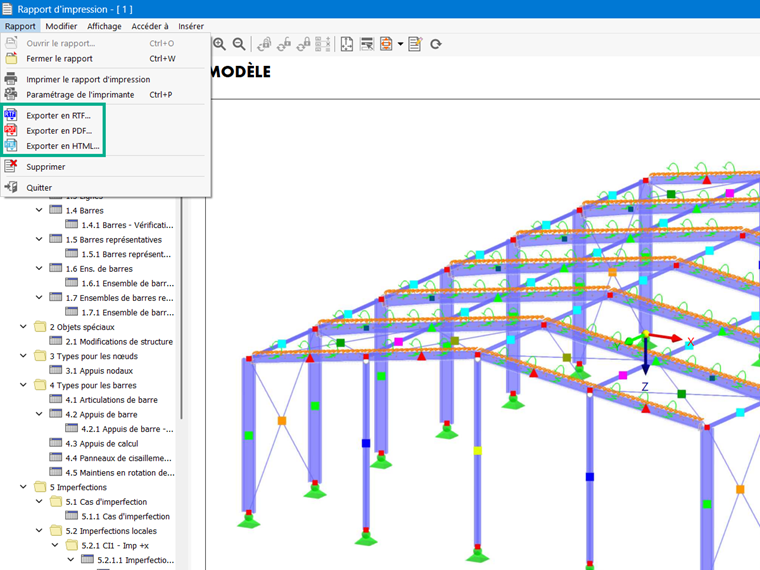The width and height of the screenshot is (760, 570).
Task: Select 1.6.1 Ensemble de barr... tree item
Action: click(x=127, y=283)
